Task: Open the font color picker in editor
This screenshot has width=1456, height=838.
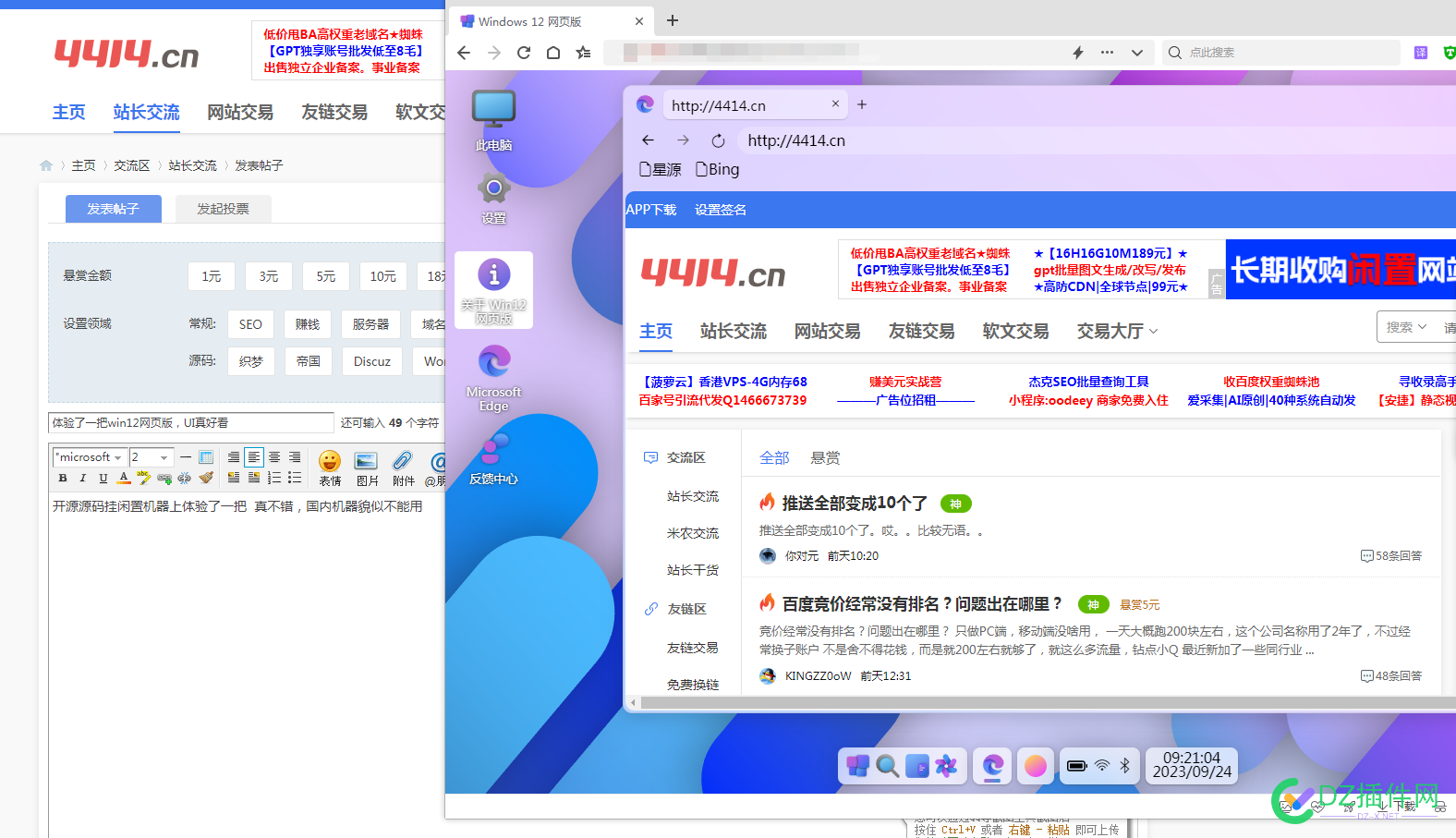Action: [x=124, y=478]
